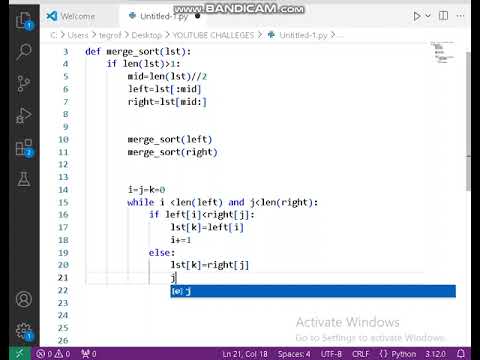Change encoding via UTF-8 status item
This screenshot has height=360, width=480.
(331, 354)
